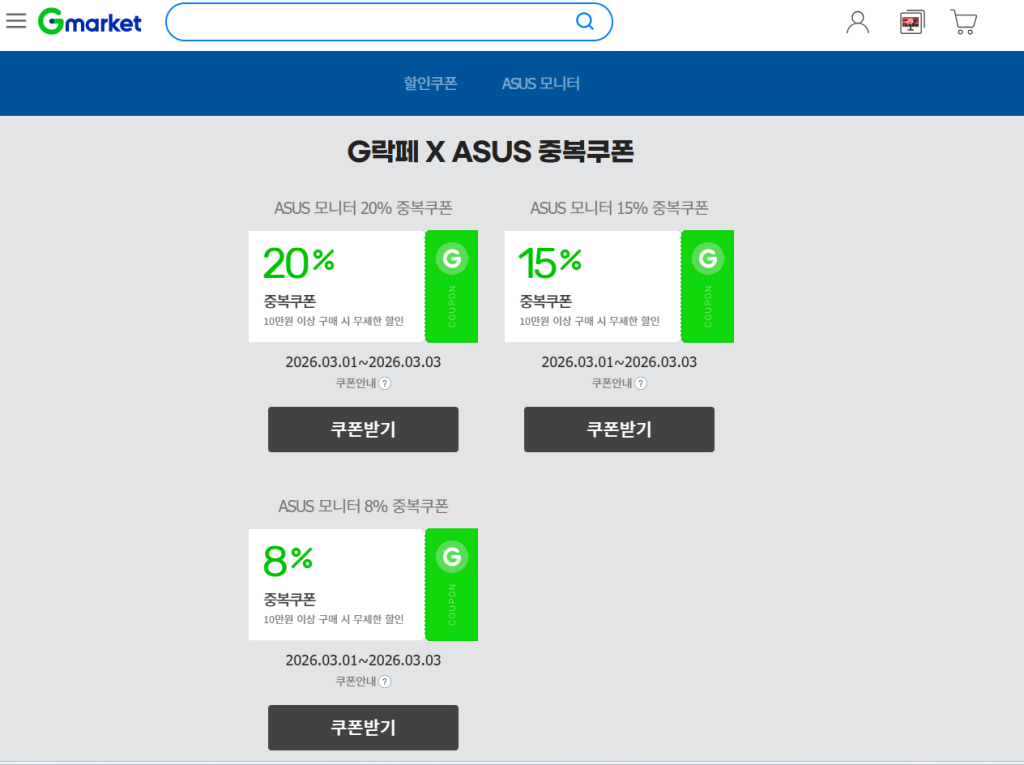
Task: Click the 20% 중복쿠폰 coupon image
Action: coord(363,286)
